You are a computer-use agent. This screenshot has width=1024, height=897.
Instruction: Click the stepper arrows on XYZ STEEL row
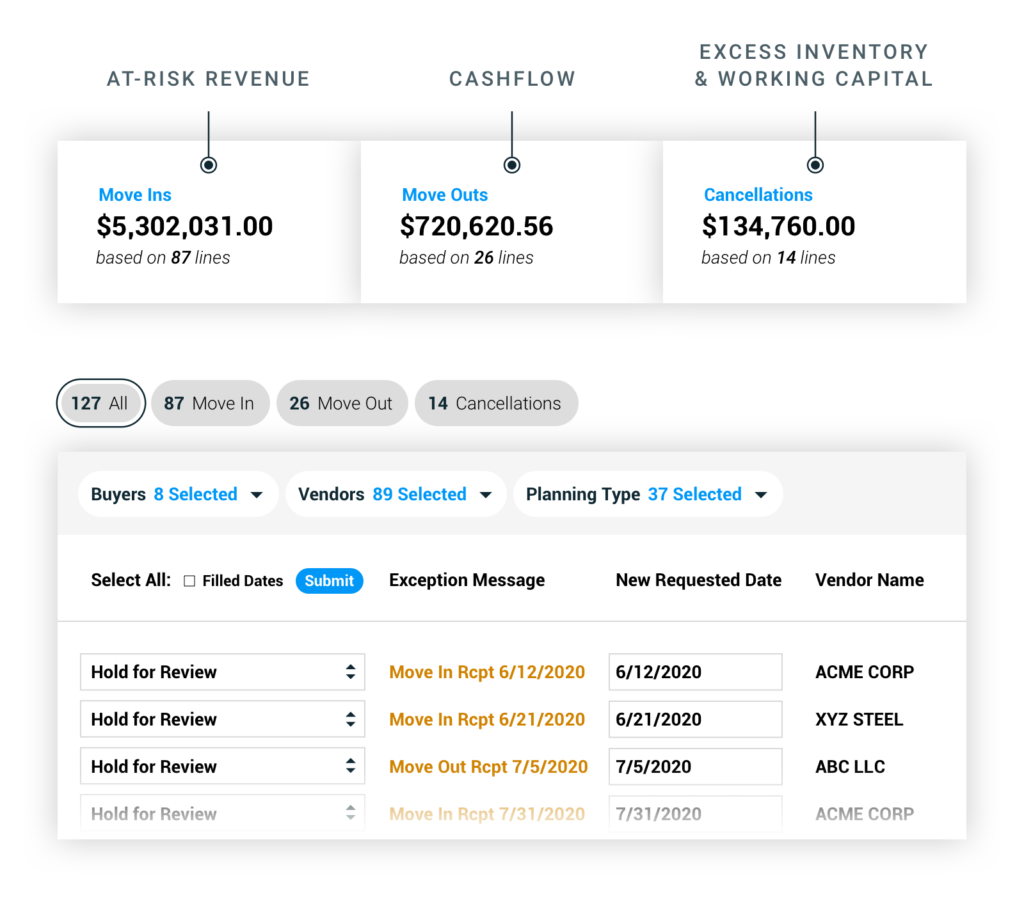pos(350,719)
